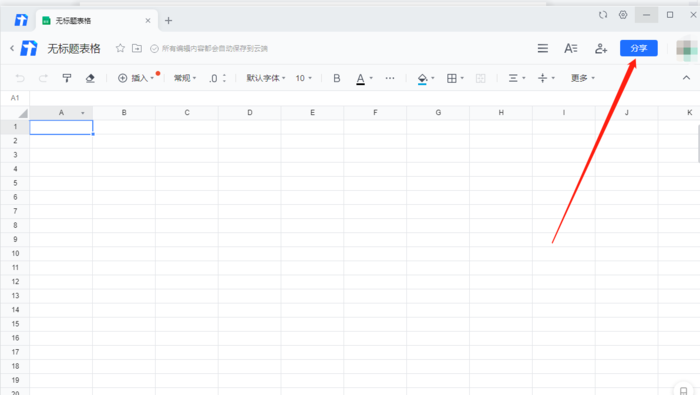Clear formatting with eraser icon

pos(90,78)
